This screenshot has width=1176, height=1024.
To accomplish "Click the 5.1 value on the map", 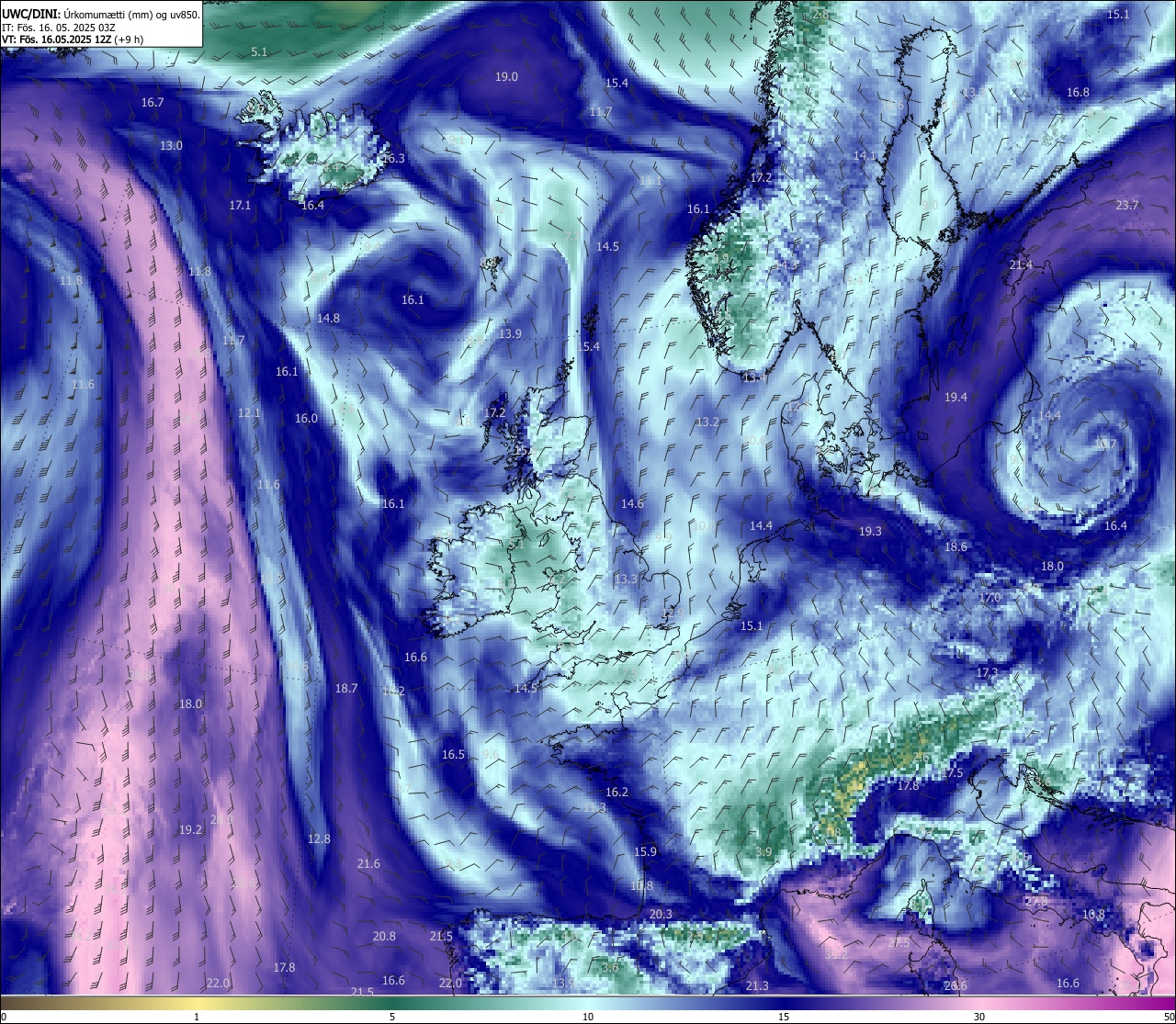I will (x=259, y=52).
